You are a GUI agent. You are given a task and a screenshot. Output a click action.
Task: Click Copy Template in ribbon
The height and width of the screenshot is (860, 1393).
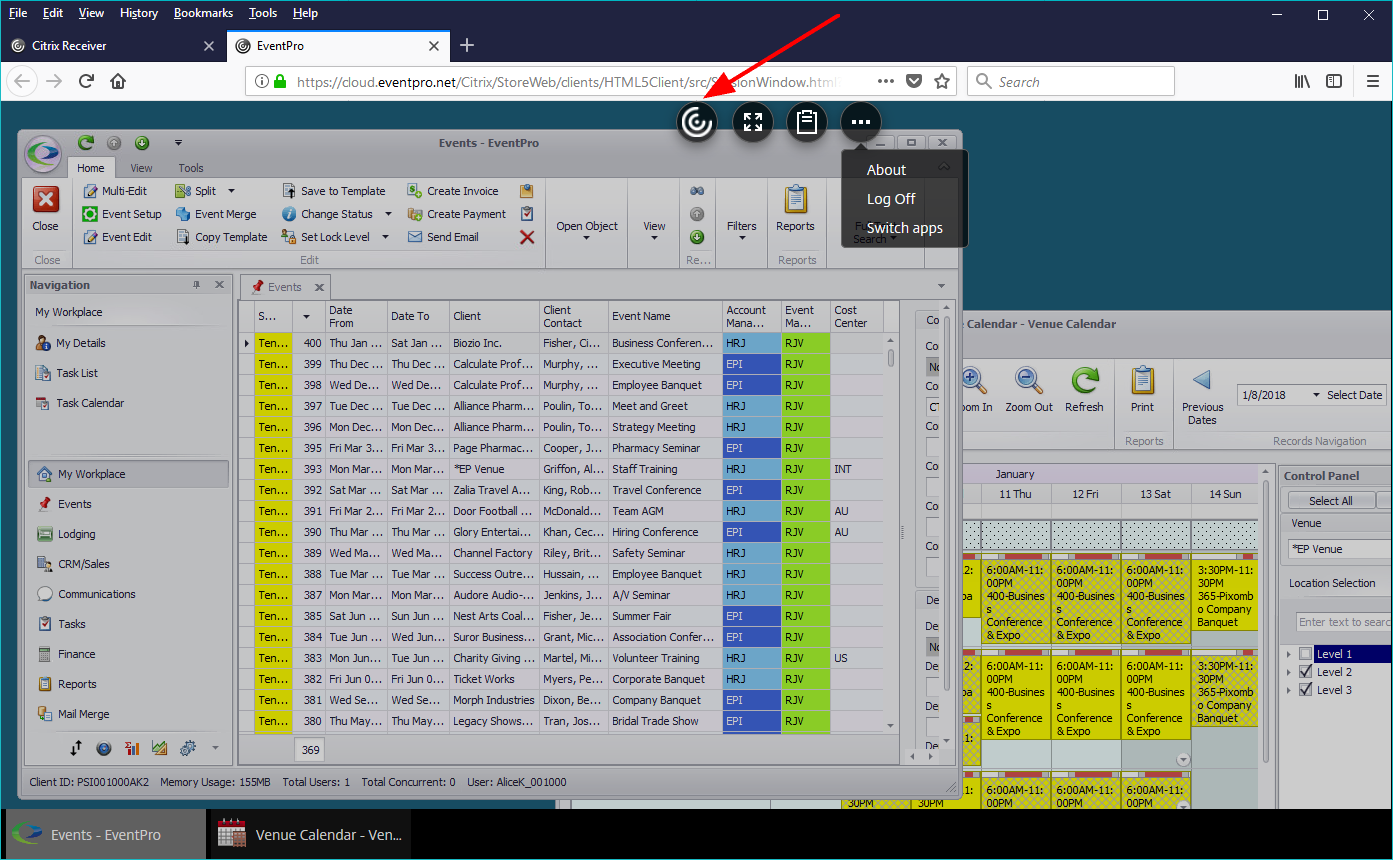[221, 237]
